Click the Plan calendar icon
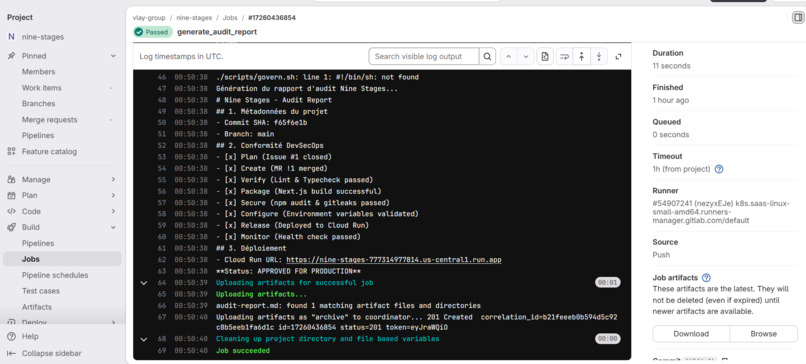Screen dimensions: 806x364 tap(11, 195)
